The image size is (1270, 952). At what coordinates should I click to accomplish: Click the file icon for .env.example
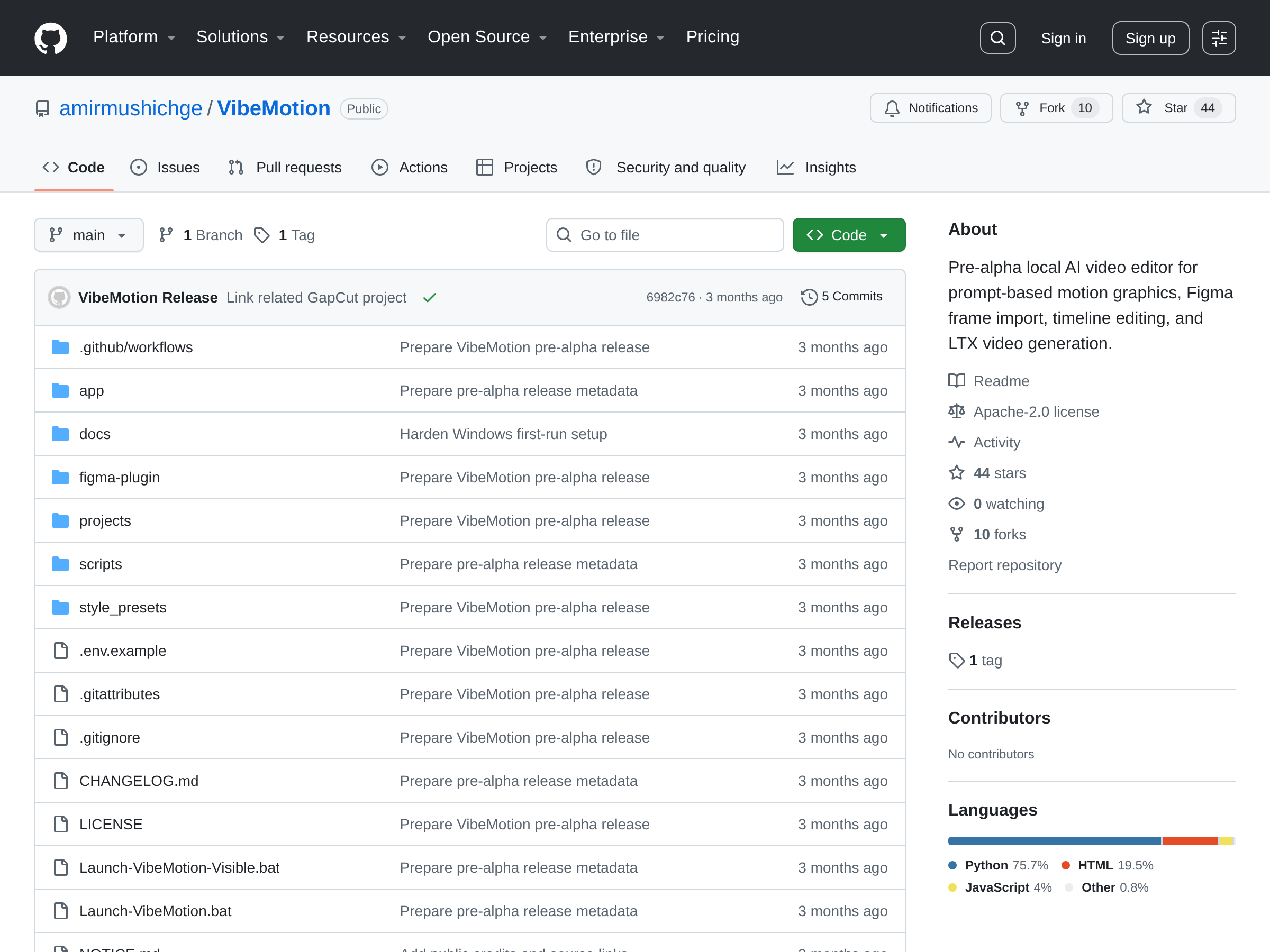point(60,650)
